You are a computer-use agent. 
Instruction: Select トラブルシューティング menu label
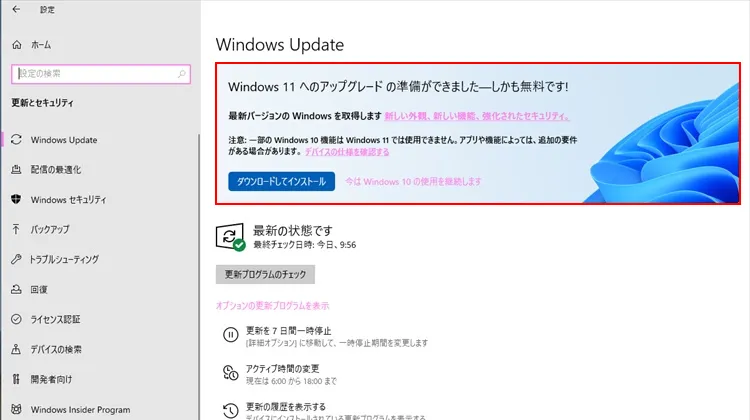click(x=64, y=259)
